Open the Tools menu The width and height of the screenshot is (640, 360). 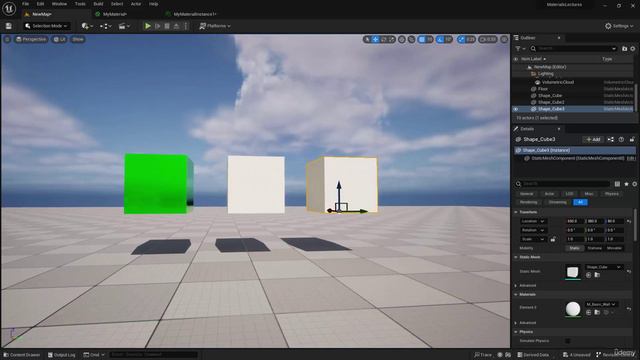[x=80, y=4]
